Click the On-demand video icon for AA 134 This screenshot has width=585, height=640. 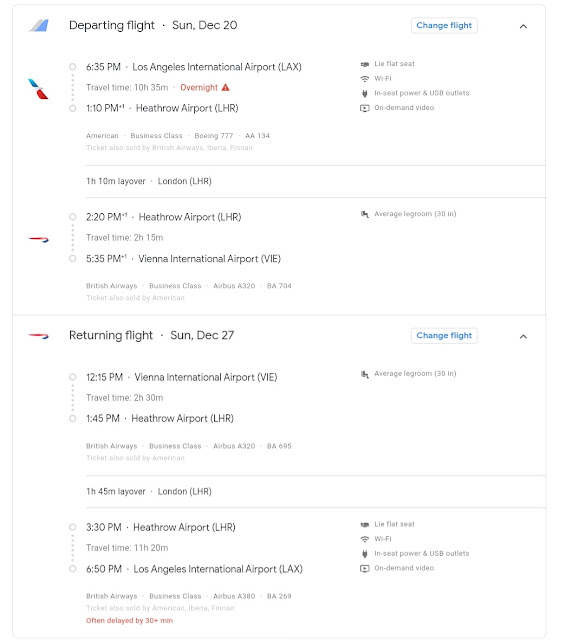pos(365,108)
